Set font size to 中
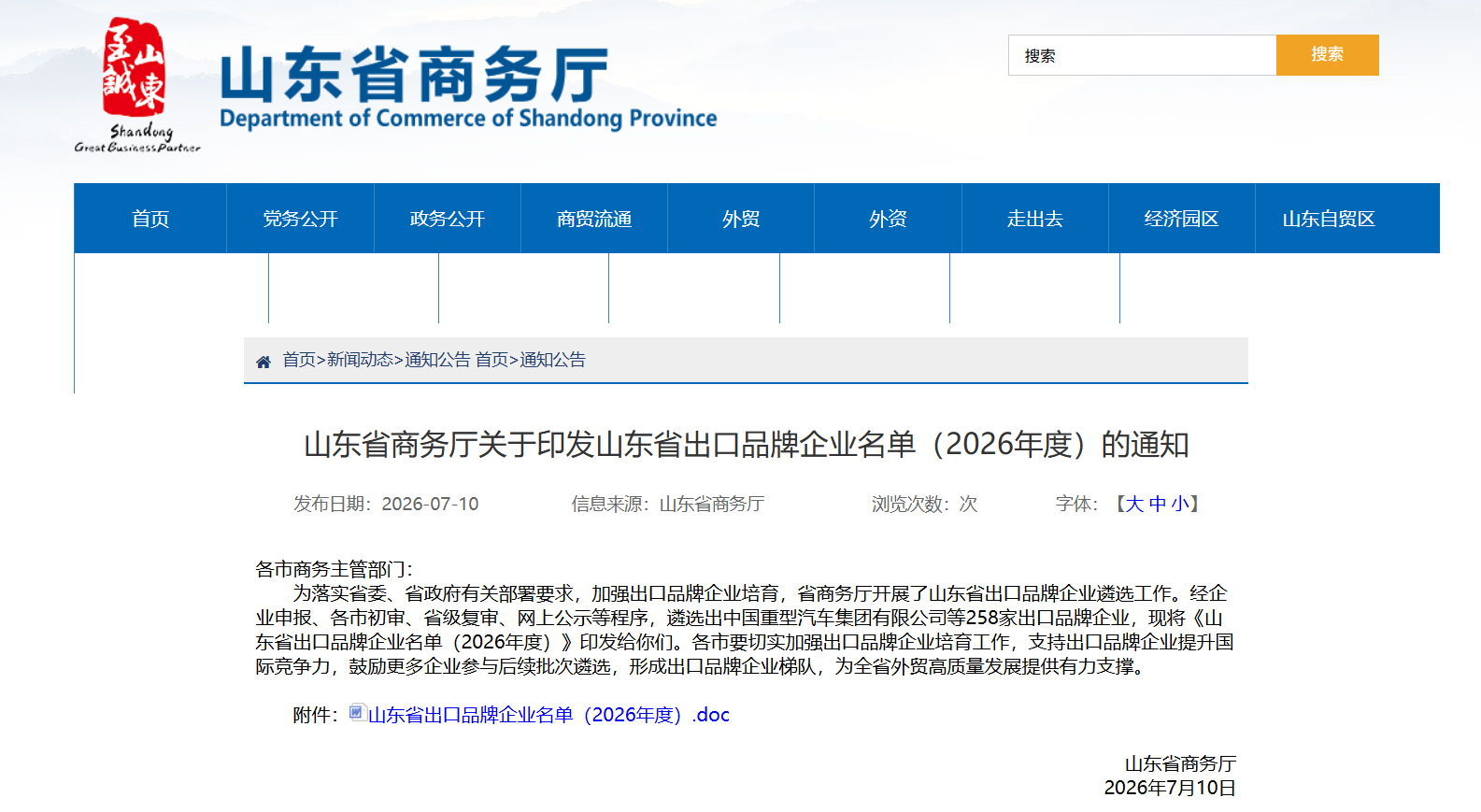Image resolution: width=1481 pixels, height=812 pixels. click(1158, 504)
